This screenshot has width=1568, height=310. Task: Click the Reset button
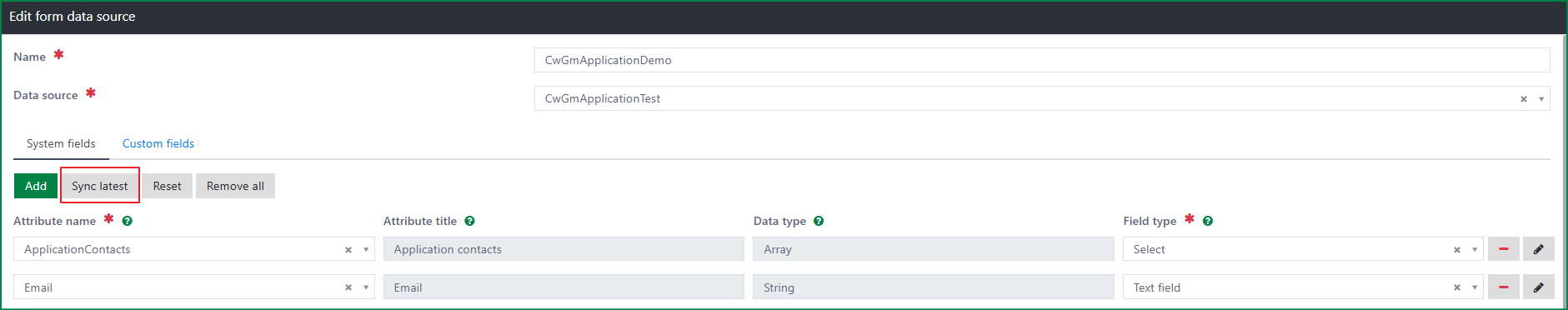coord(168,186)
